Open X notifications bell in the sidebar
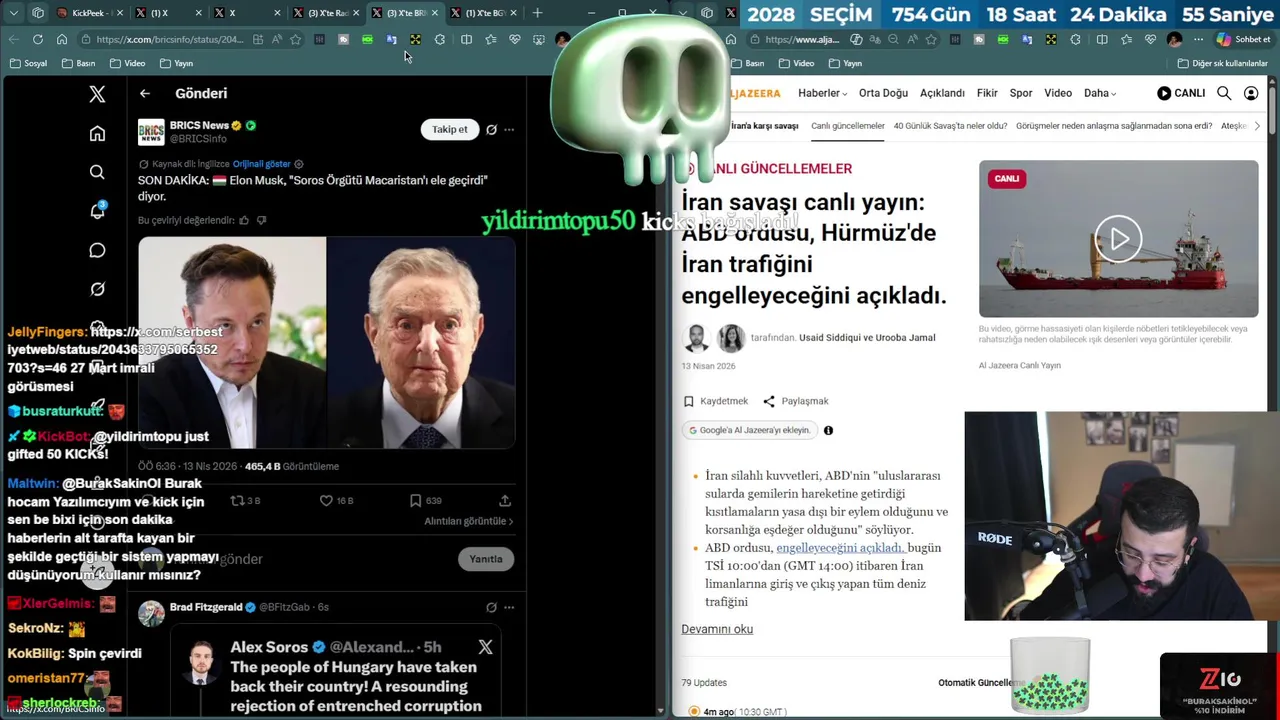Screen dimensions: 1280x720 click(97, 211)
